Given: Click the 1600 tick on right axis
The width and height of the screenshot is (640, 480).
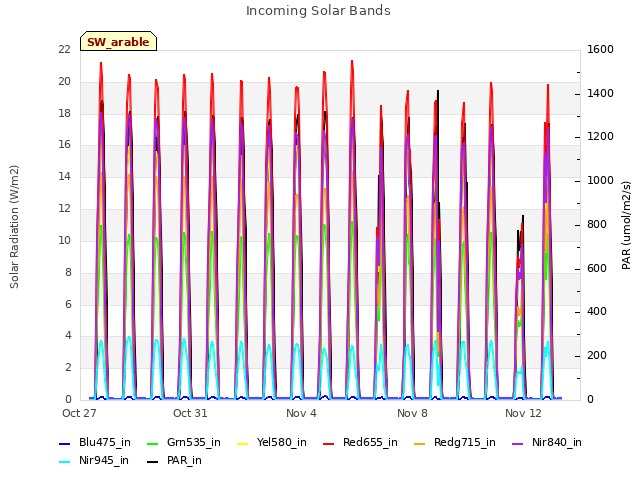Looking at the screenshot, I should (x=600, y=49).
